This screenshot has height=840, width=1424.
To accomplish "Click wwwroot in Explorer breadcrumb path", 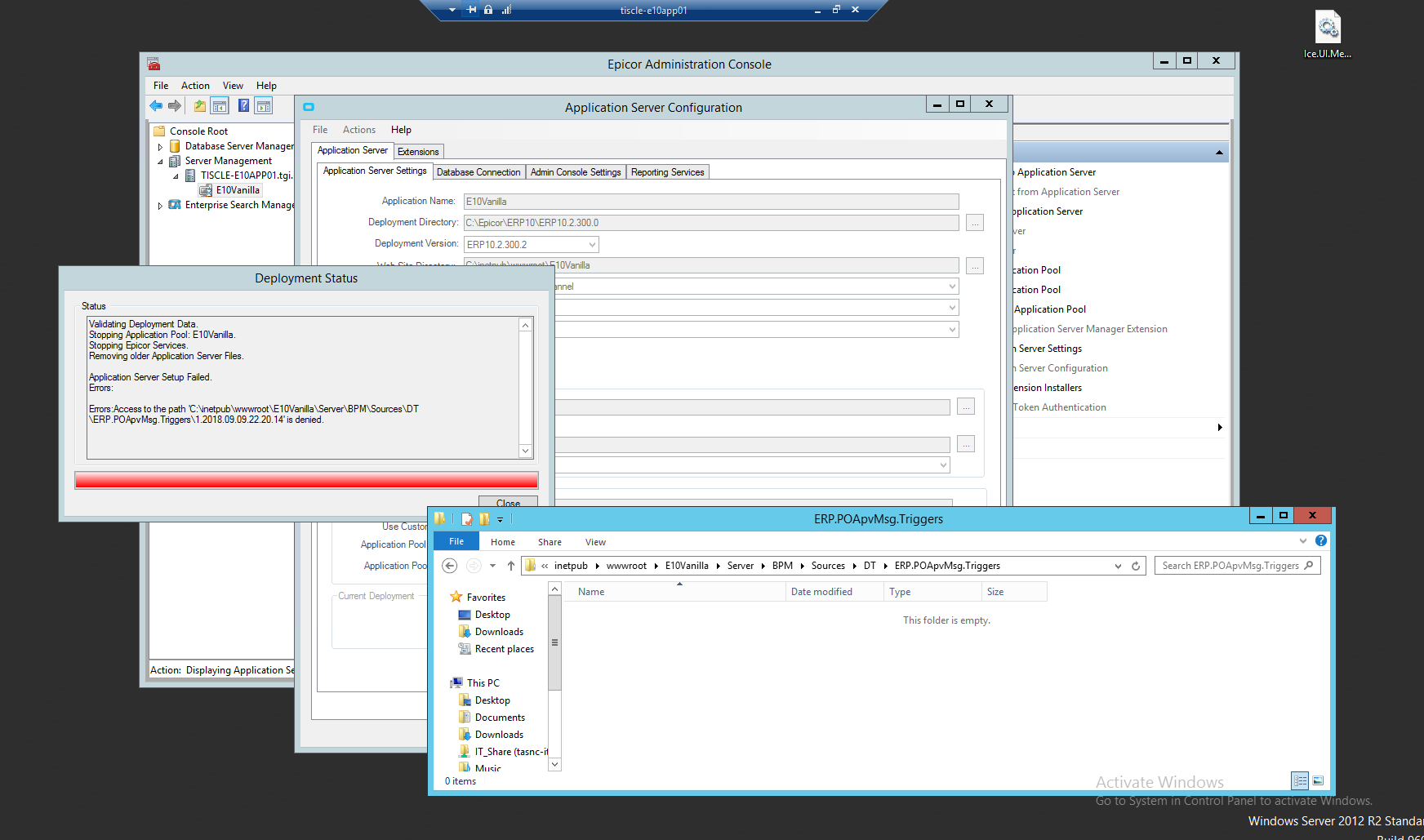I will [x=626, y=566].
